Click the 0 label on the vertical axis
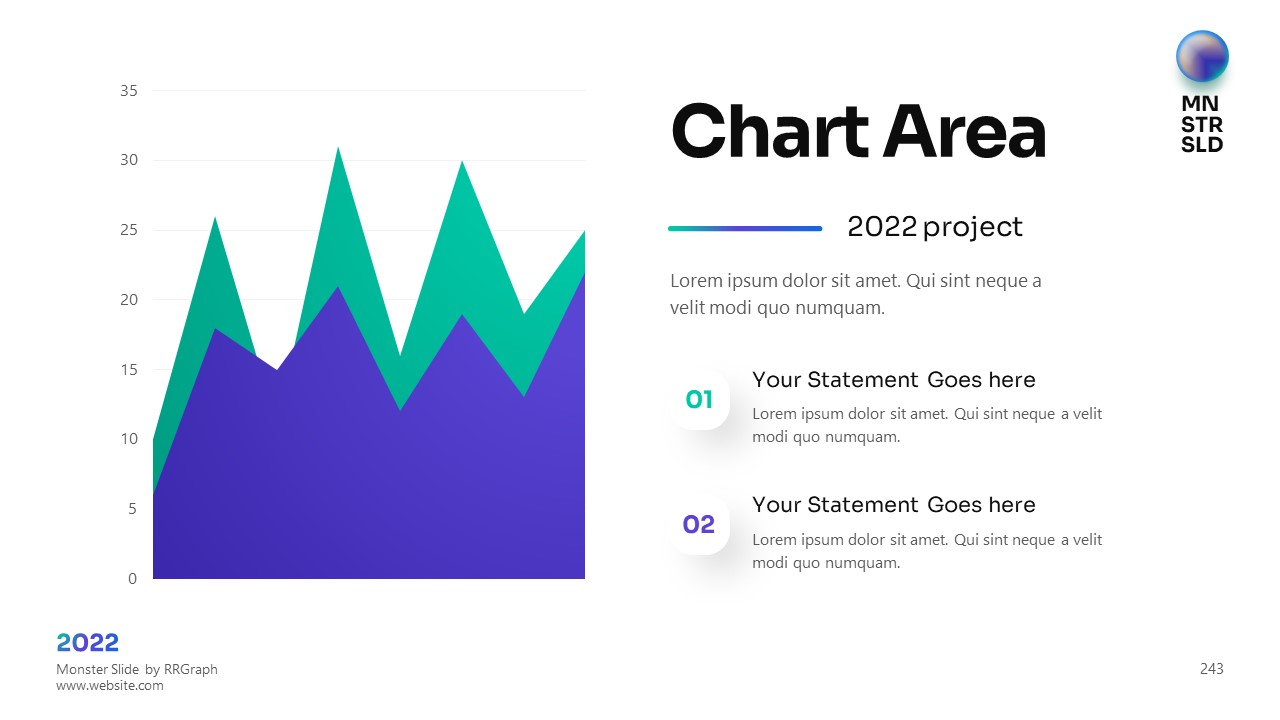The image size is (1280, 720). tap(133, 579)
